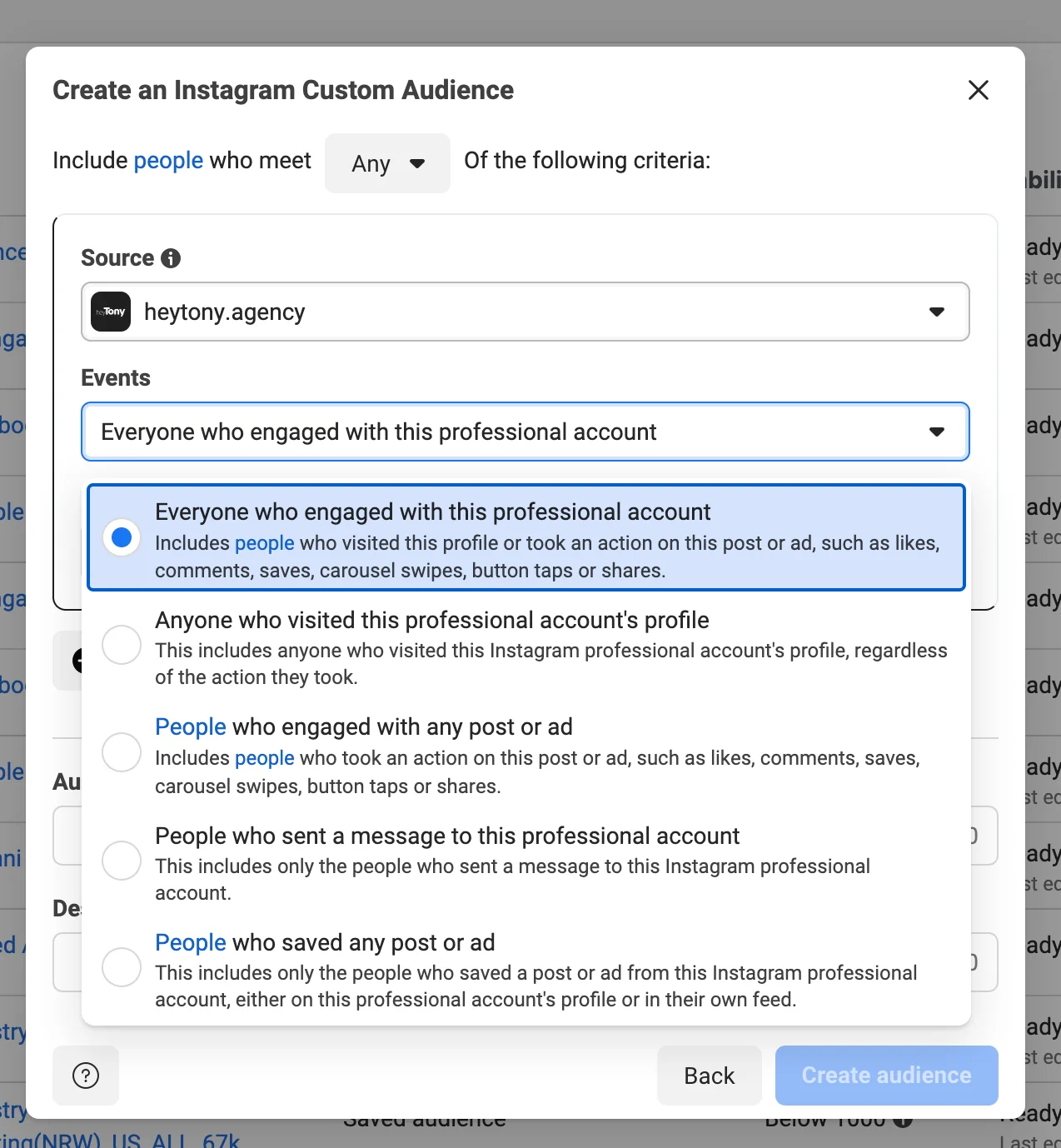The image size is (1061, 1148).
Task: Choose 'People who saved any post' radio
Action: click(122, 967)
